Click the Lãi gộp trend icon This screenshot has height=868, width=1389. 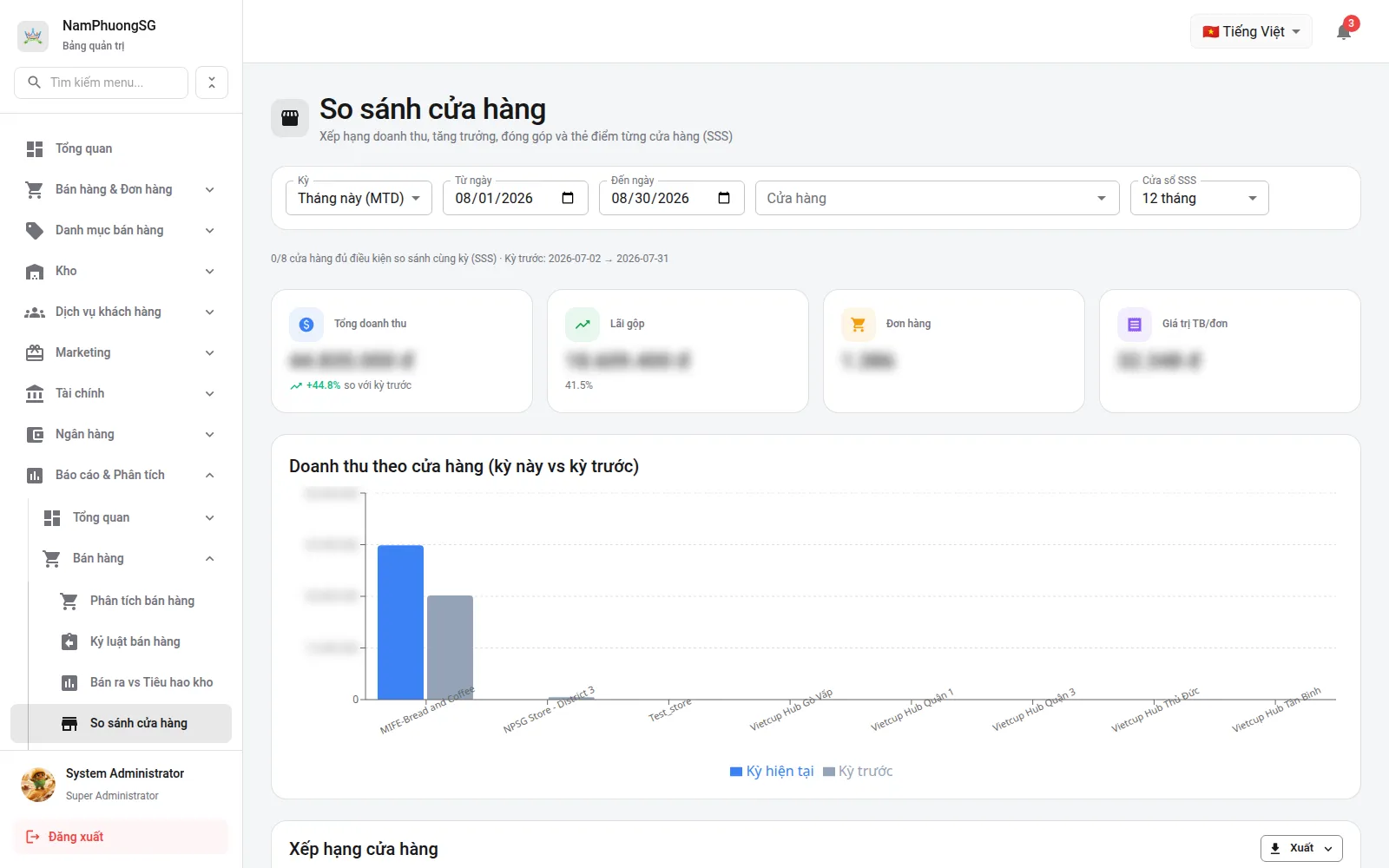583,324
